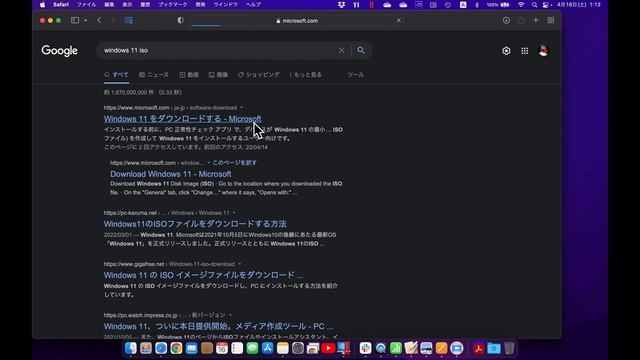Viewport: 640px width, 360px height.
Task: Switch to the 画像 tab
Action: (218, 75)
